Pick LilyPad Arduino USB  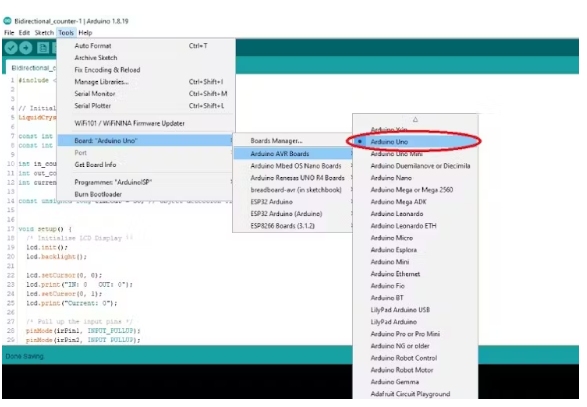click(415, 310)
